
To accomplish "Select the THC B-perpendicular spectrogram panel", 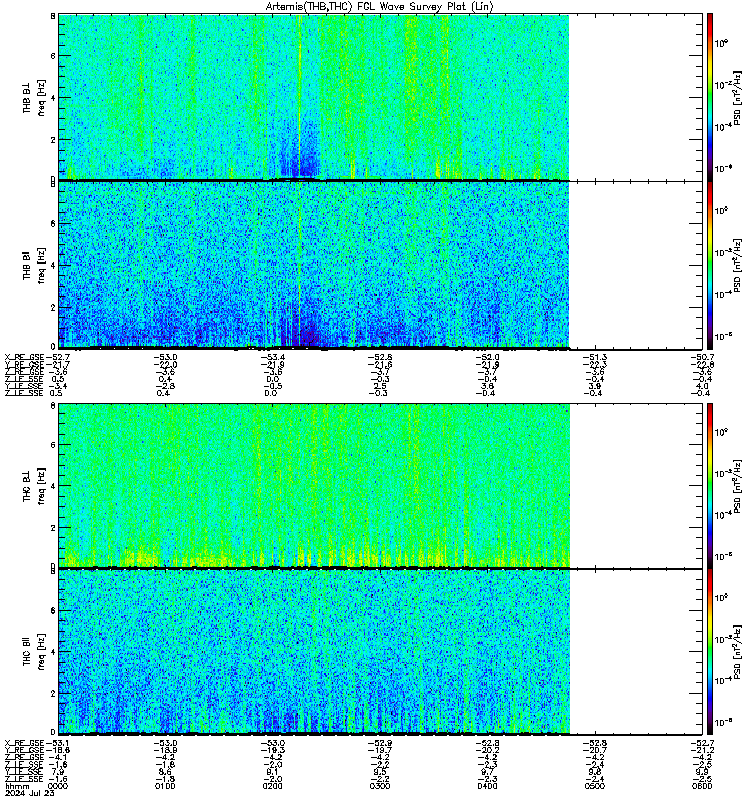I will click(381, 485).
